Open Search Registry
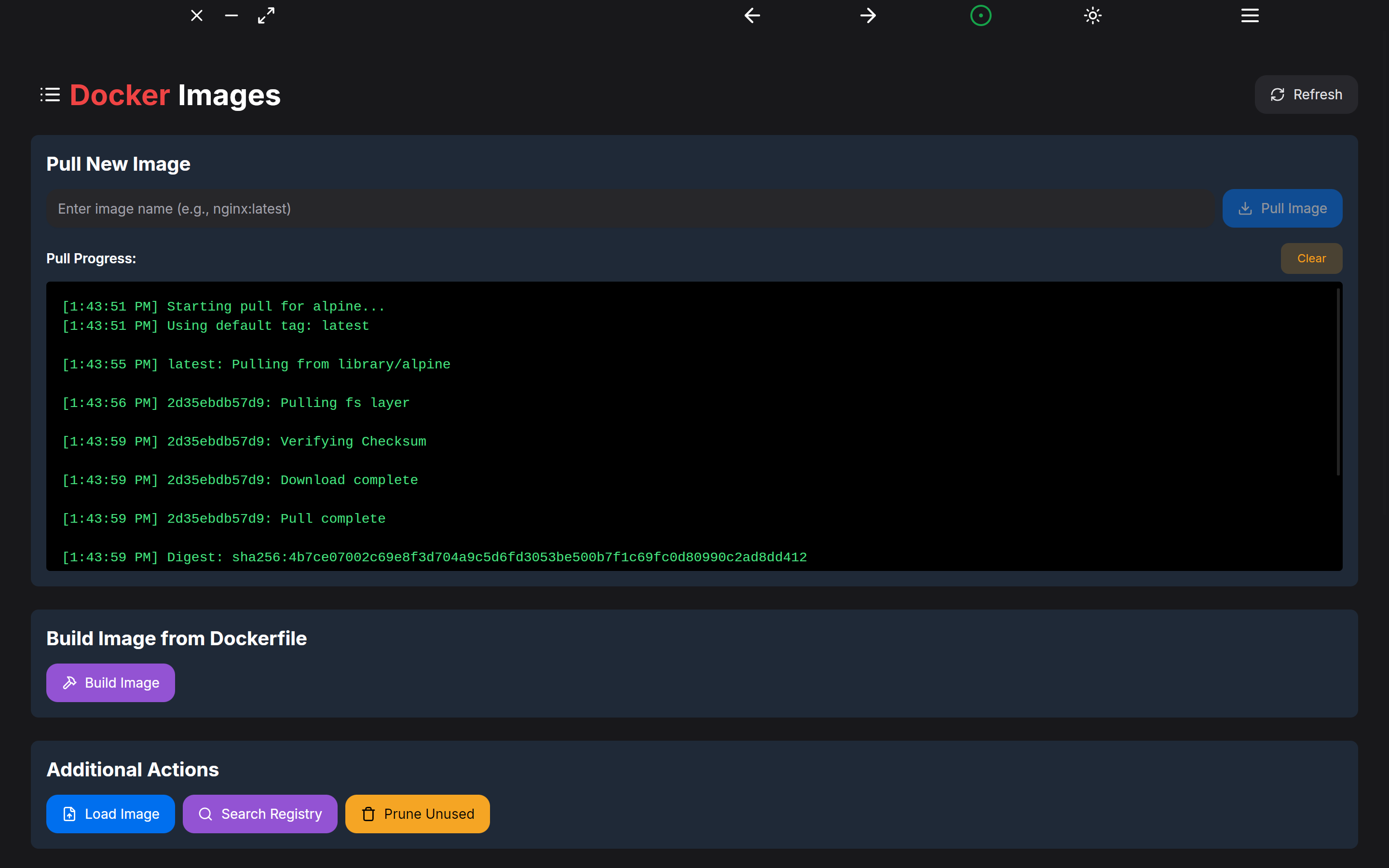 coord(260,814)
